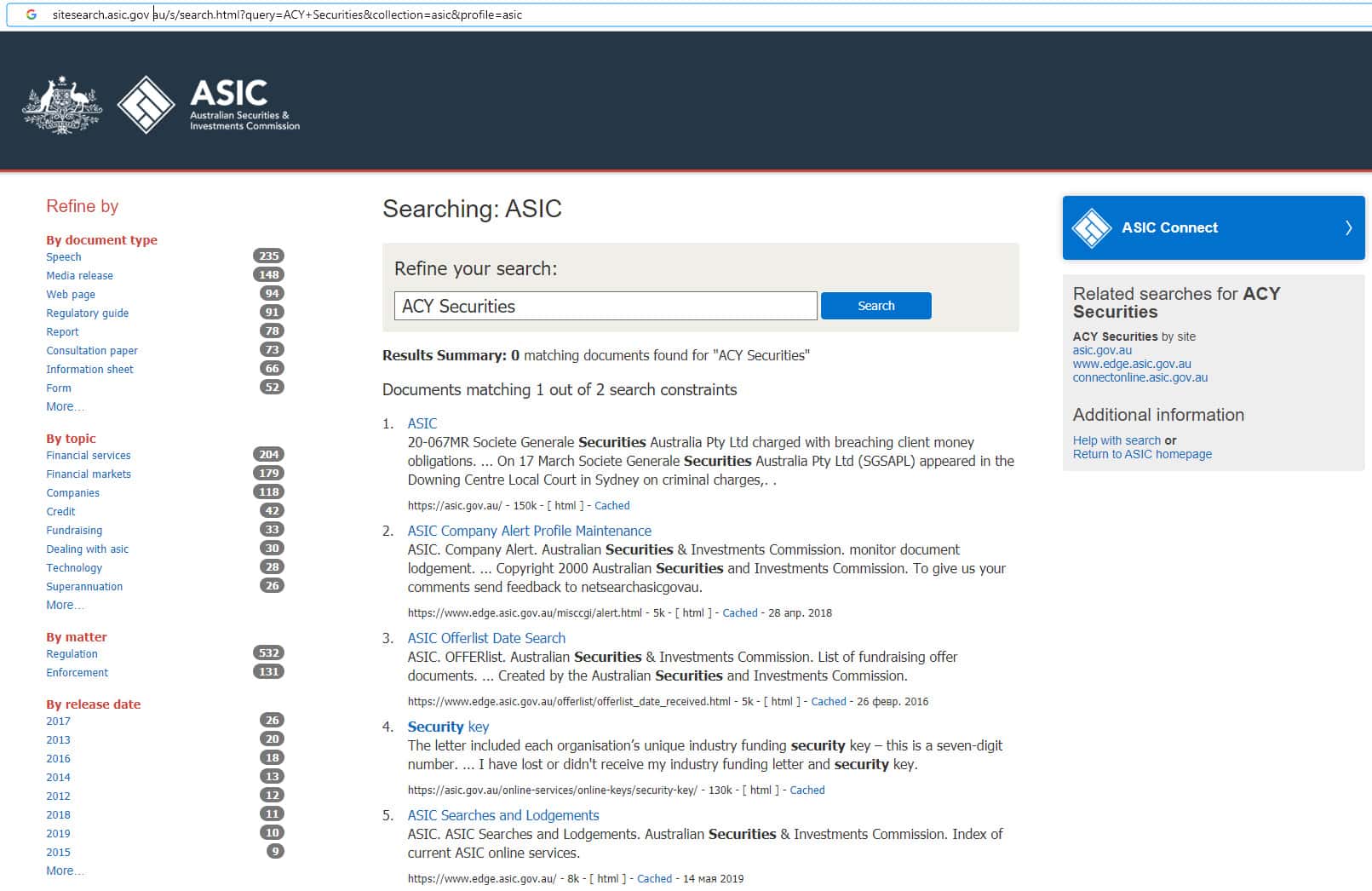
Task: Click the ACY Securities search field
Action: (x=605, y=306)
